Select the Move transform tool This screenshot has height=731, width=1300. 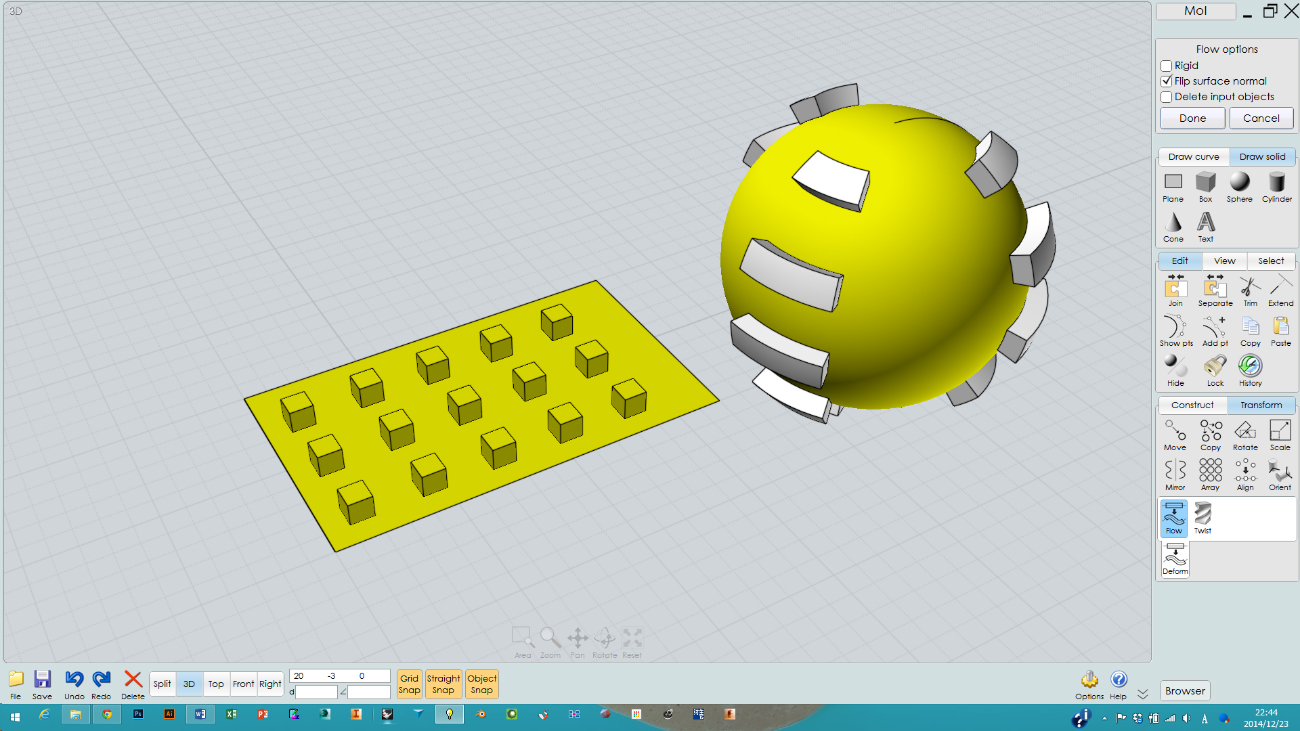pos(1175,435)
